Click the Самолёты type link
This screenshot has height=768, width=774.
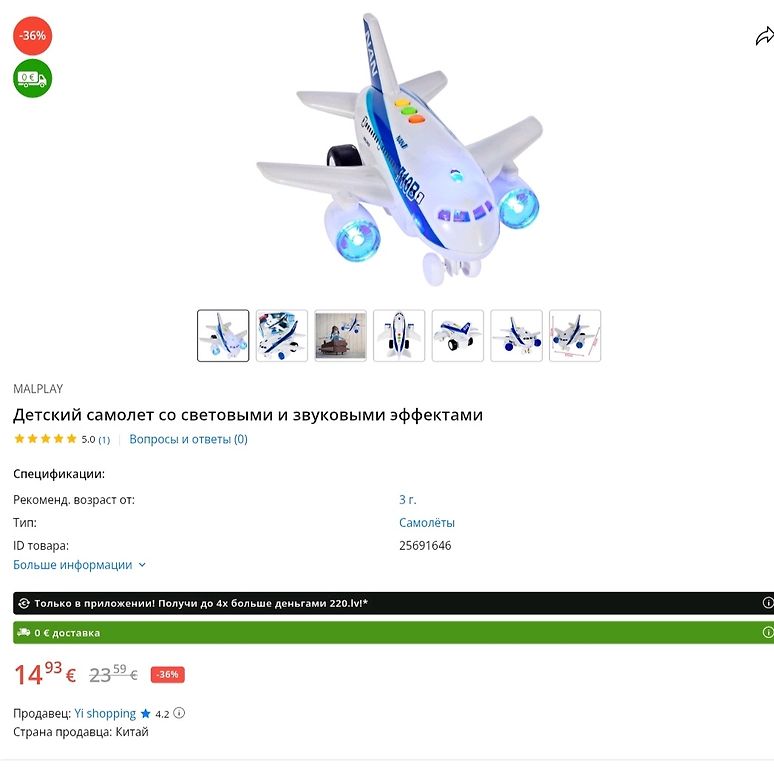click(x=426, y=523)
